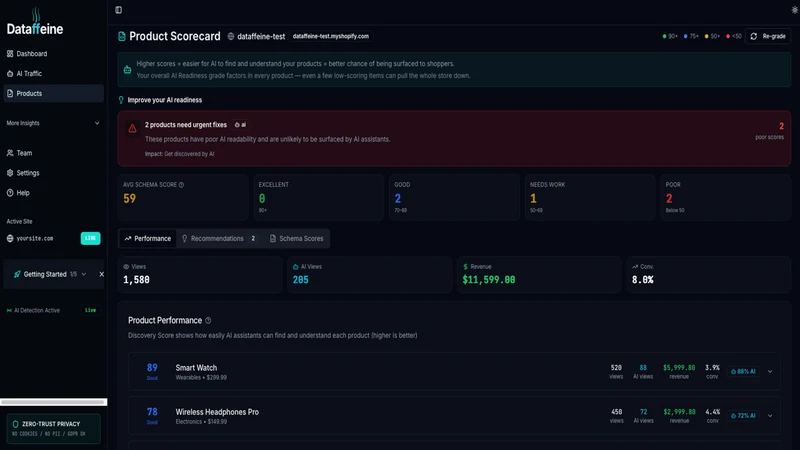Click the ai tag on urgent fixes
Screen dimensions: 800x450
pos(240,124)
